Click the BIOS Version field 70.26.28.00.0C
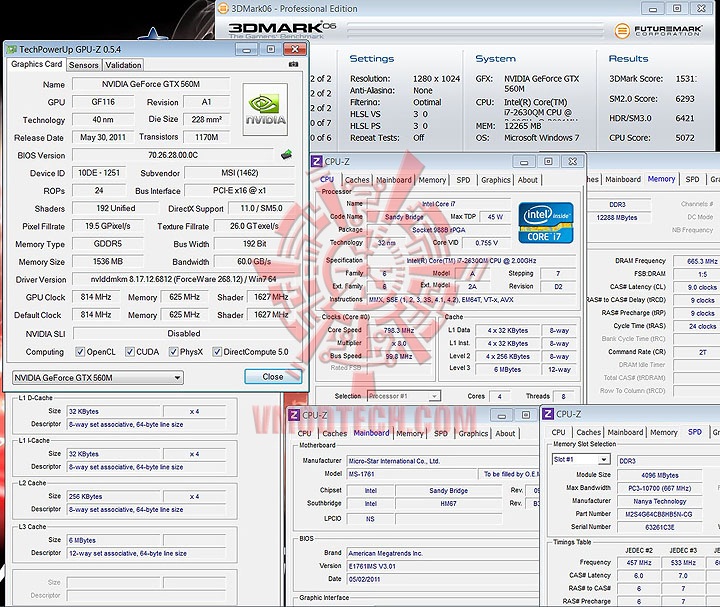The width and height of the screenshot is (720, 607). (x=173, y=155)
